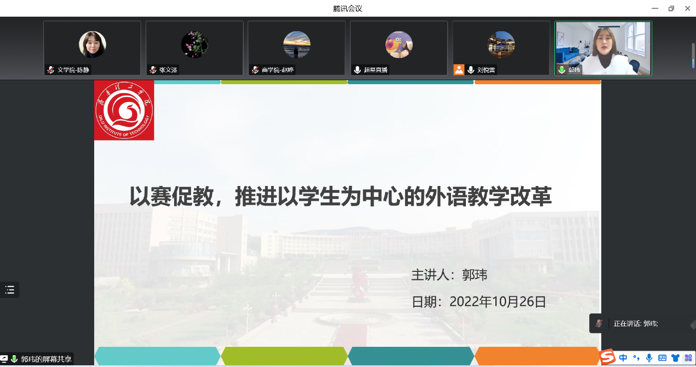Open the skin shirt icon in IME bar
The width and height of the screenshot is (696, 367).
coord(675,358)
